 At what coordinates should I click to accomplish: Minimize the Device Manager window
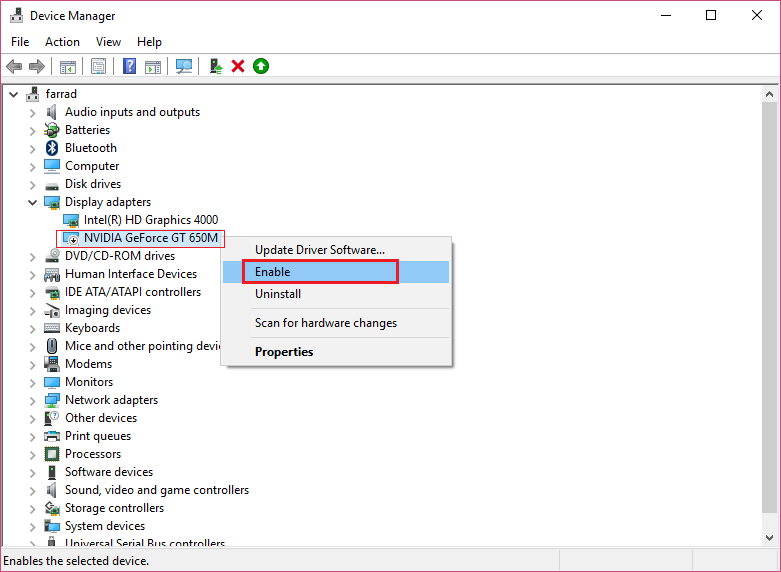pos(666,15)
